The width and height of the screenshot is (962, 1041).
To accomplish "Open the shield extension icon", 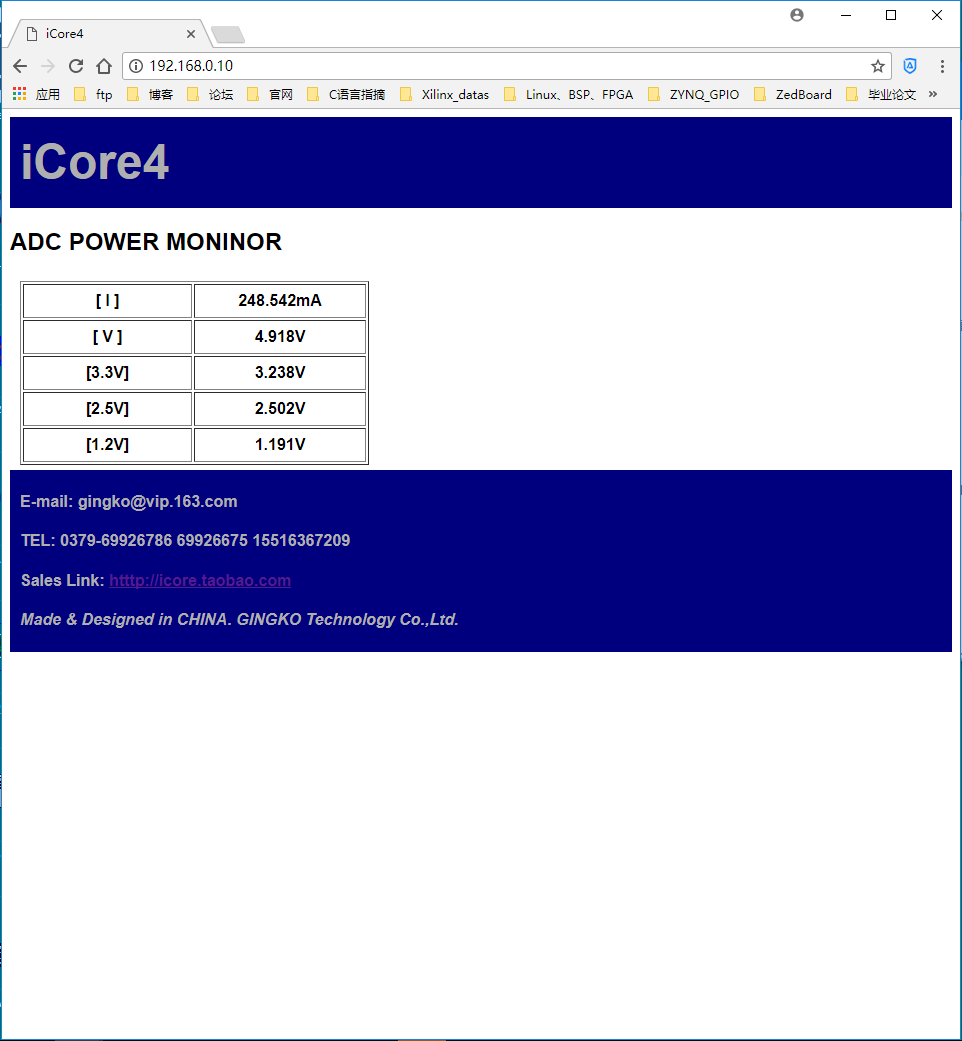I will click(x=909, y=66).
